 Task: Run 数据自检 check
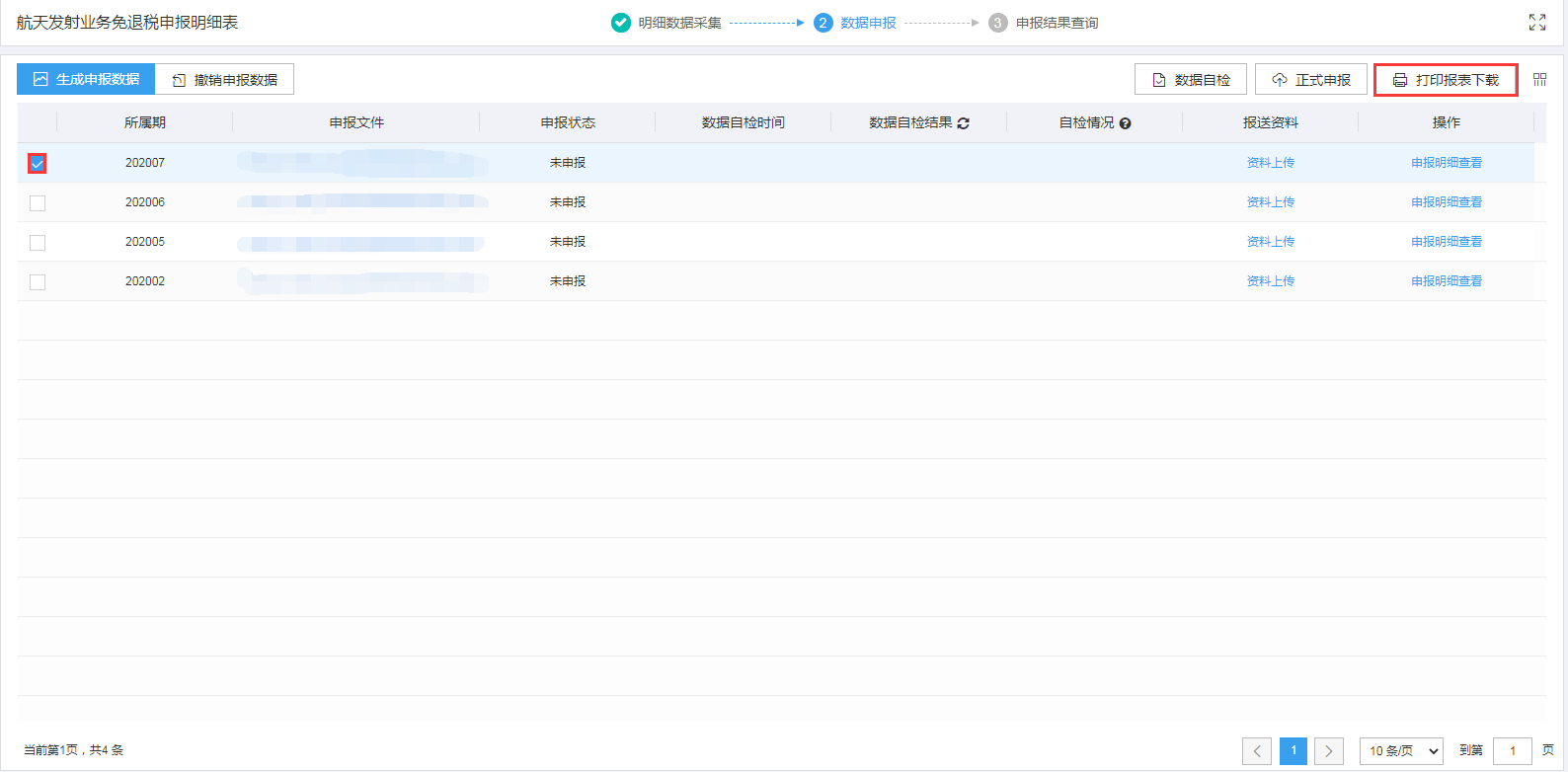1191,79
